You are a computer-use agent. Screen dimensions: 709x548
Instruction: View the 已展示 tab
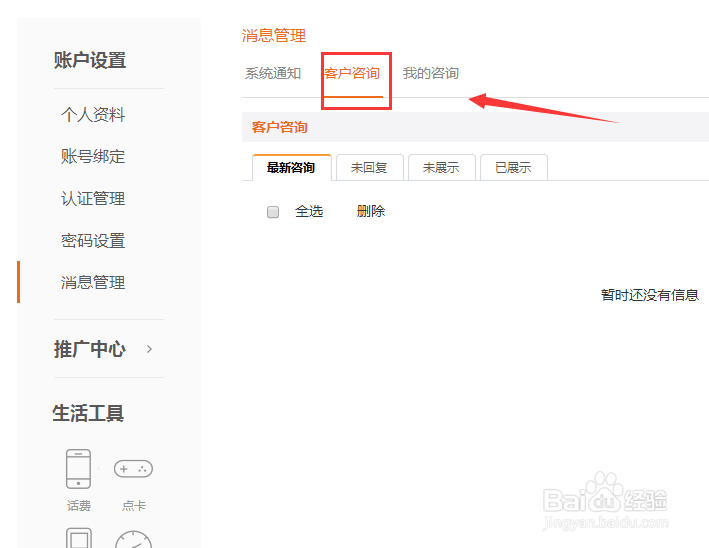point(514,167)
